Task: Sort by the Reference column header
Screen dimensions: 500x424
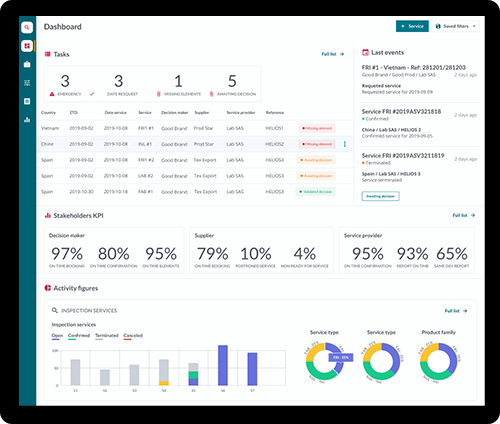Action: point(275,112)
